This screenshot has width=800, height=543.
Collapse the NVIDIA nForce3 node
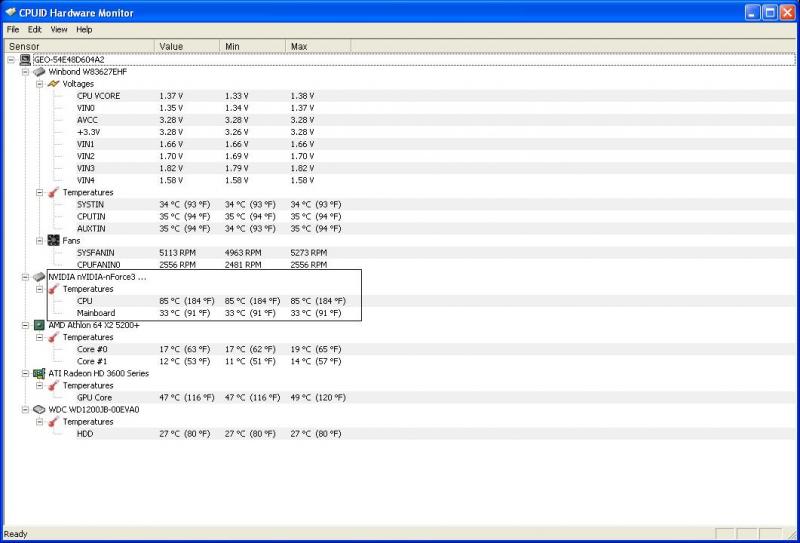click(x=26, y=277)
